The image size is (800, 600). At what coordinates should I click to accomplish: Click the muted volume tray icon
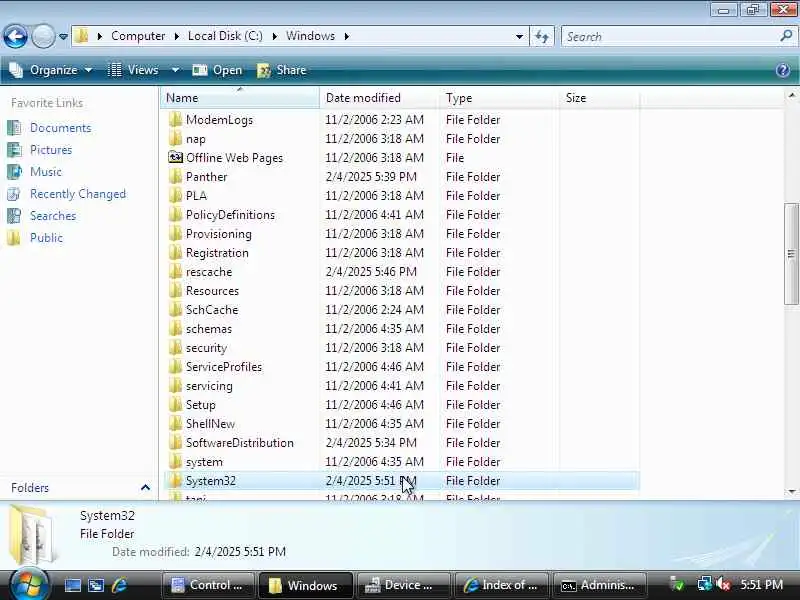click(x=723, y=585)
